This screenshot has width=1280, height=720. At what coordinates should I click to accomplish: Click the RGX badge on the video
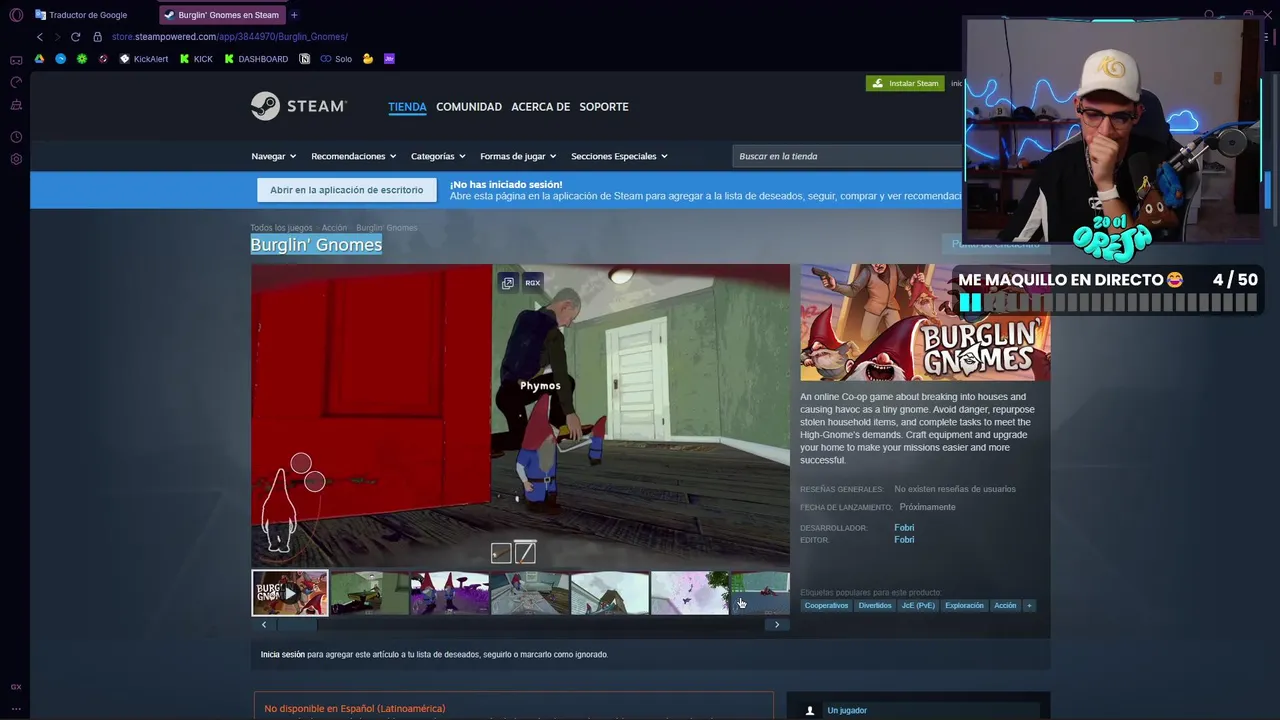coord(533,283)
